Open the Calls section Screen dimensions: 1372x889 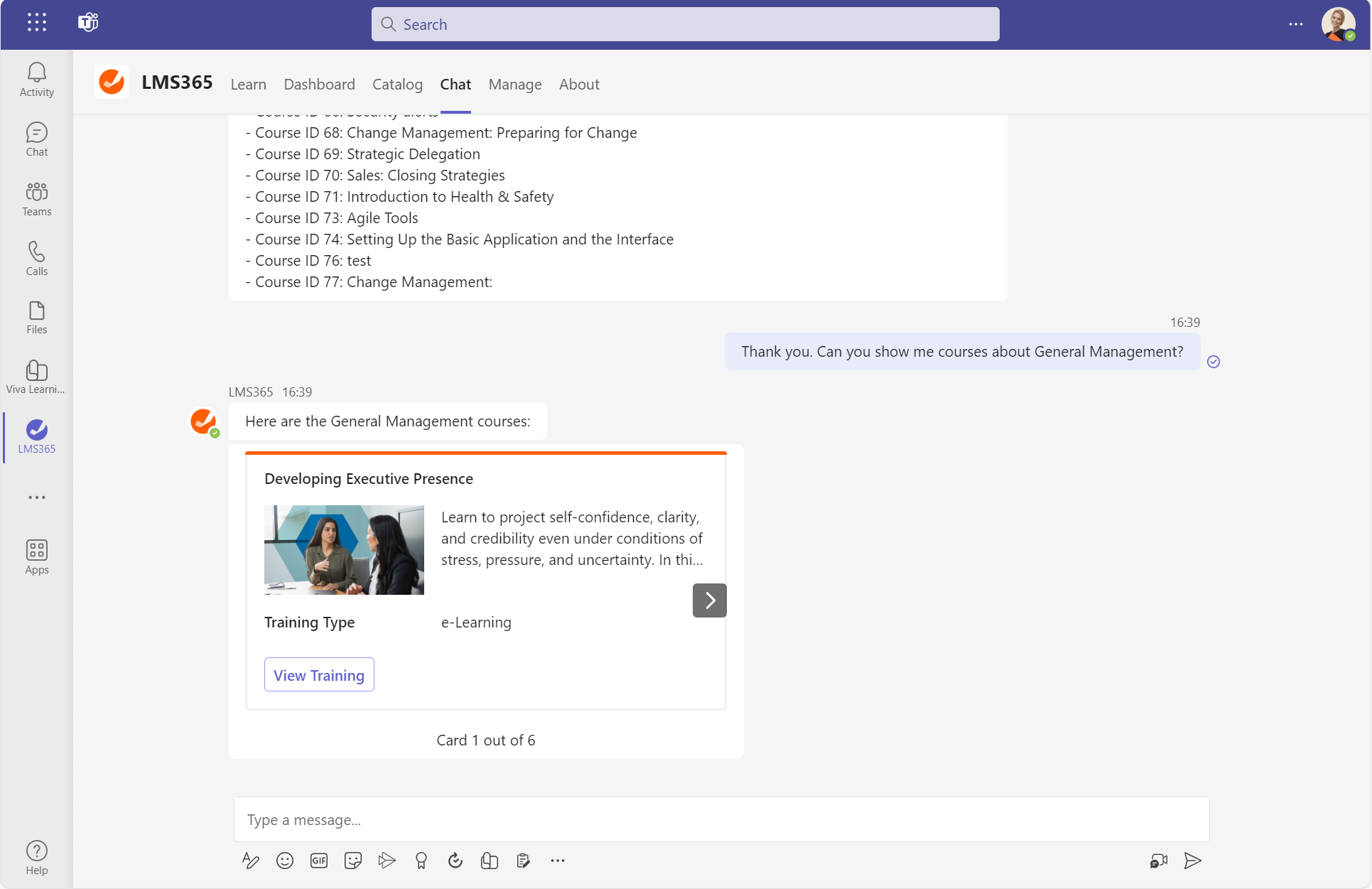[36, 258]
